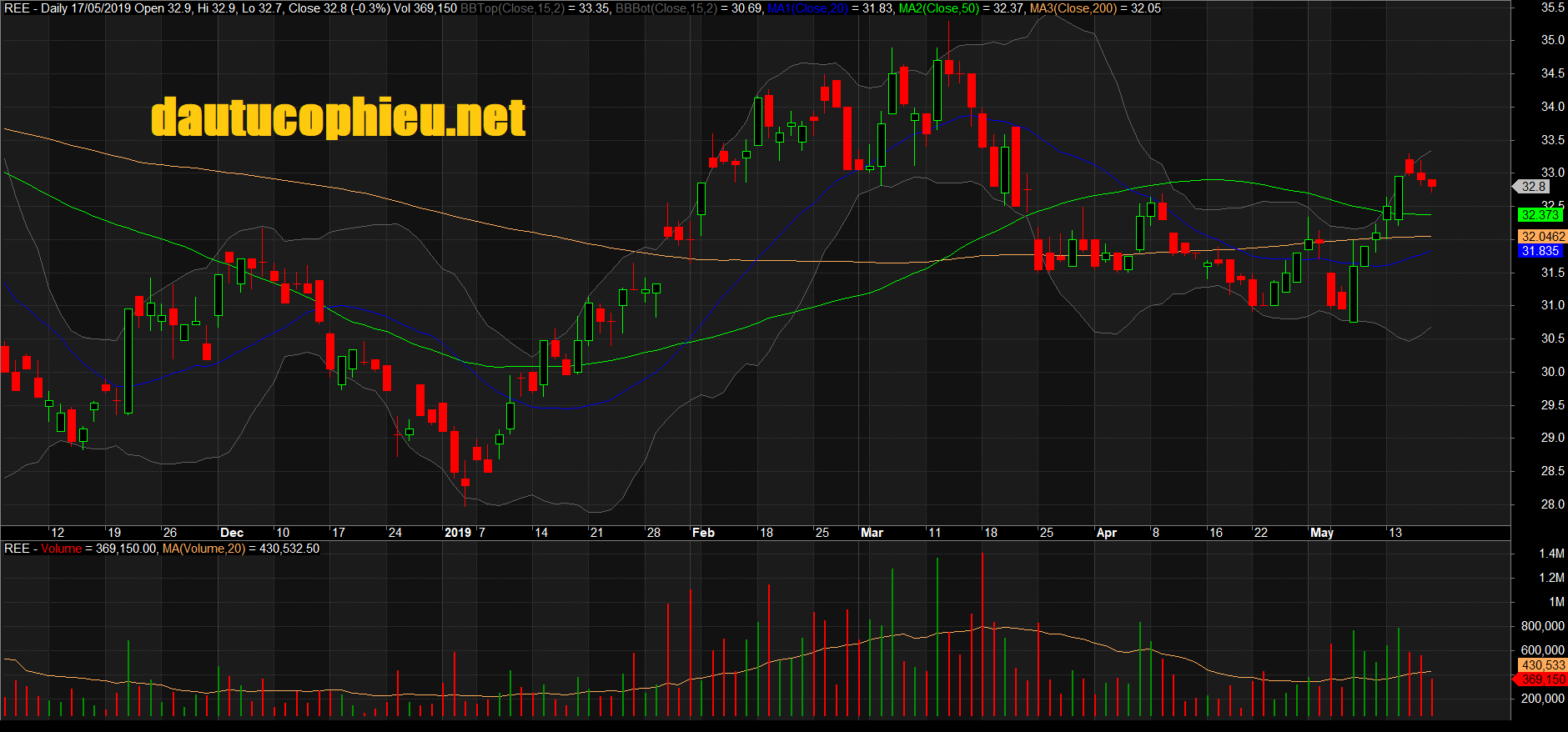1568x732 pixels.
Task: Click date label 19 on the time axis
Action: [x=113, y=533]
